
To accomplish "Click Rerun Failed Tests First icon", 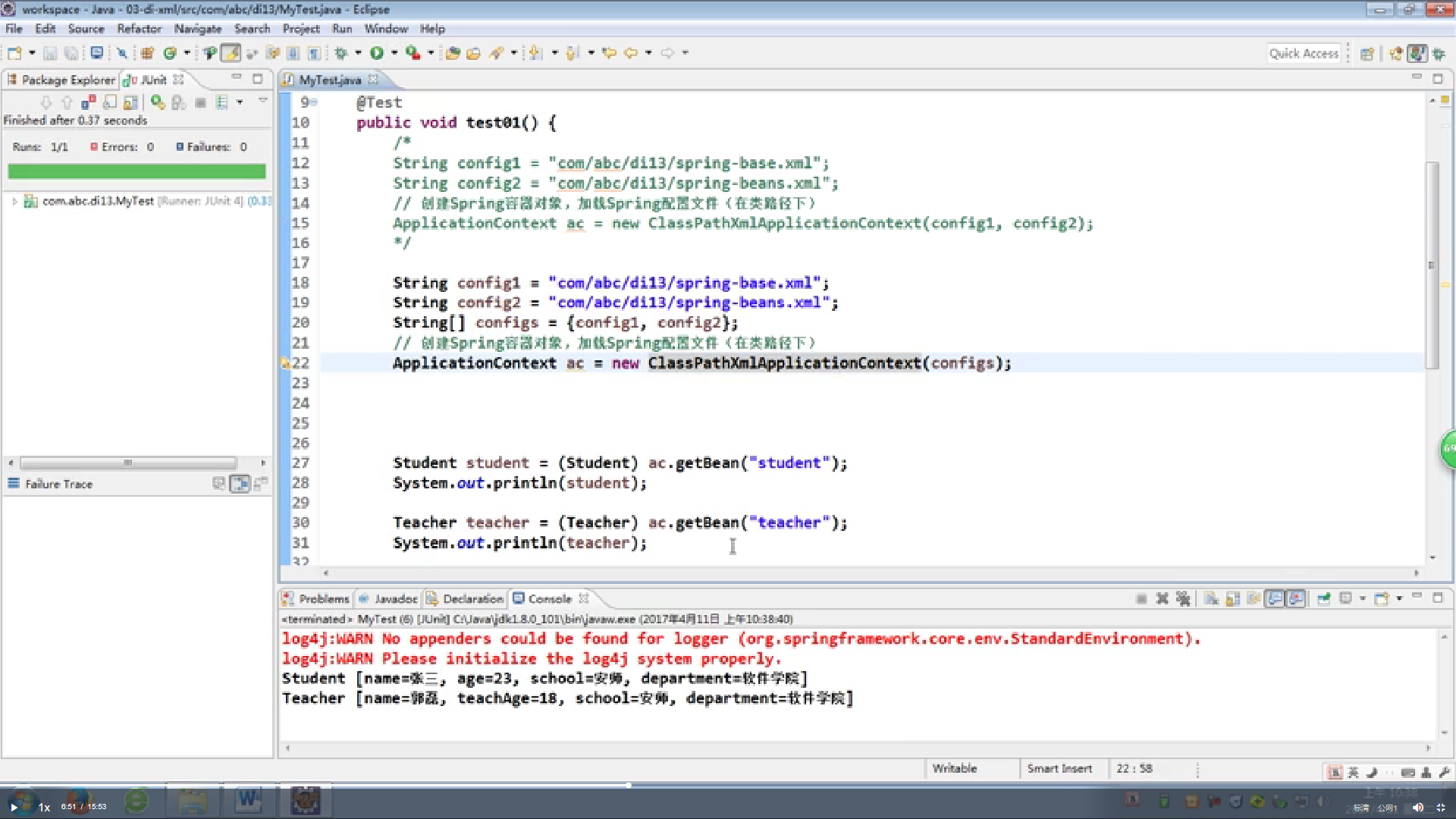I will coord(179,102).
